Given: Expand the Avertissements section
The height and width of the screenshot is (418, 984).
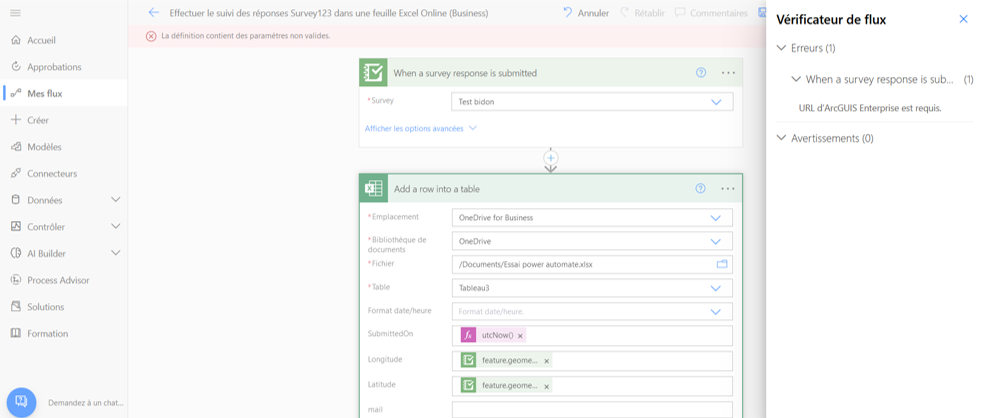Looking at the screenshot, I should tap(782, 138).
